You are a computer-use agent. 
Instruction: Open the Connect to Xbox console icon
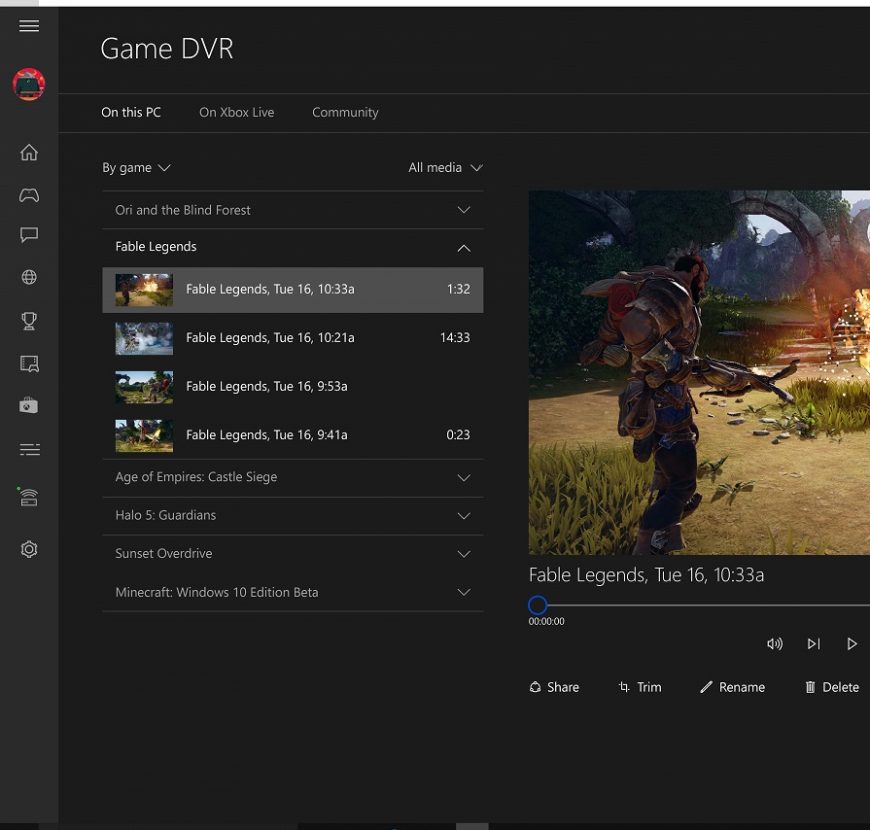click(29, 497)
